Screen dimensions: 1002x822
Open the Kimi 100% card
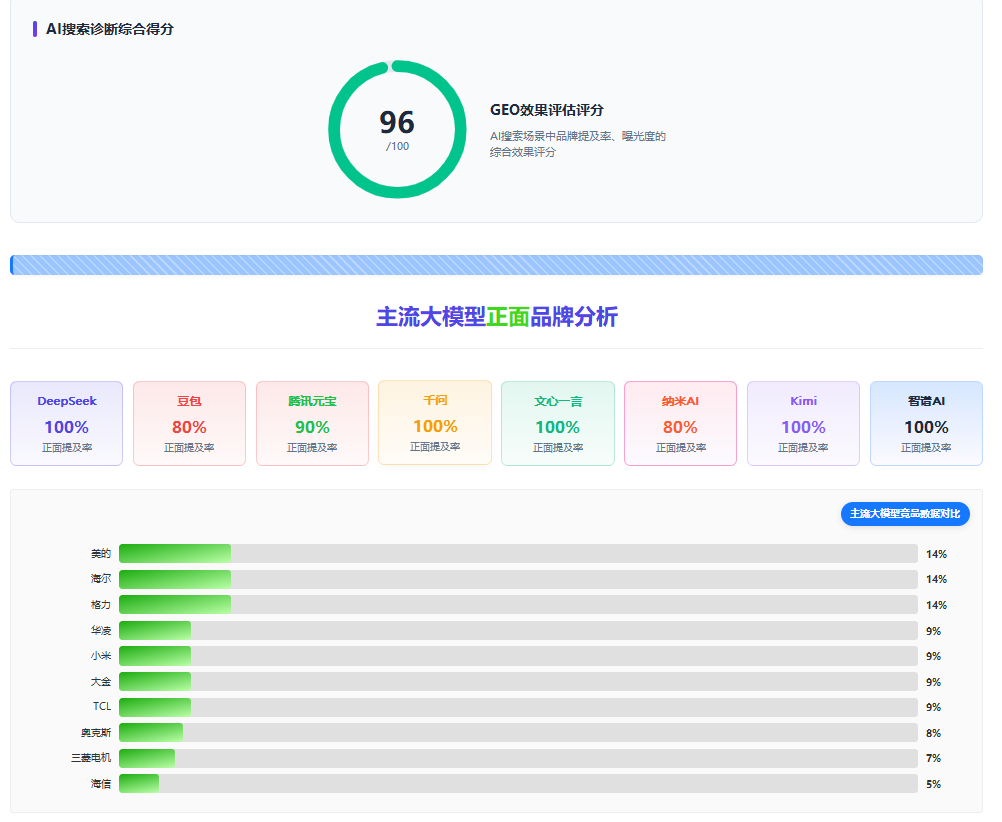(803, 423)
